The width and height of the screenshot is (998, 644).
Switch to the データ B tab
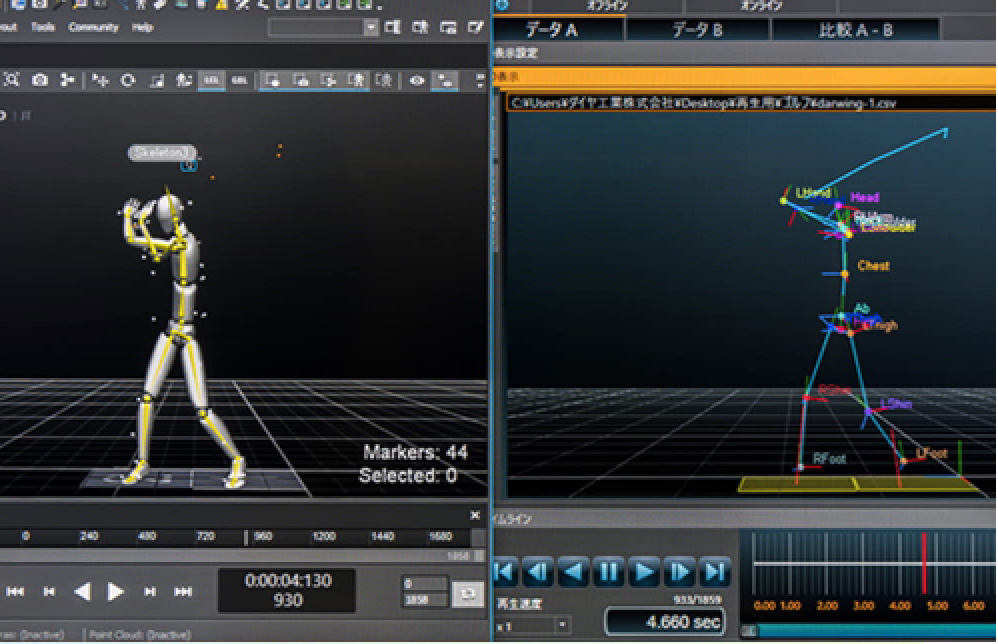697,30
